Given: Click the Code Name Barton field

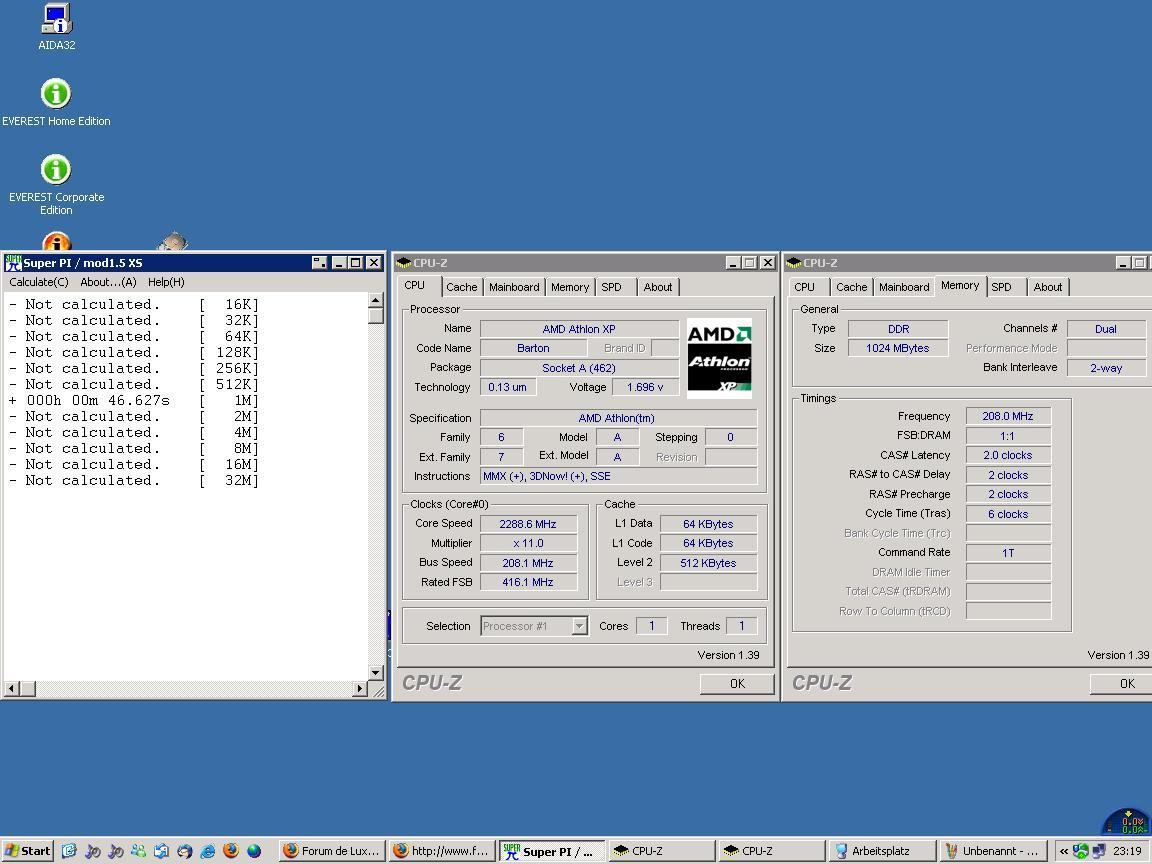Looking at the screenshot, I should [x=533, y=348].
